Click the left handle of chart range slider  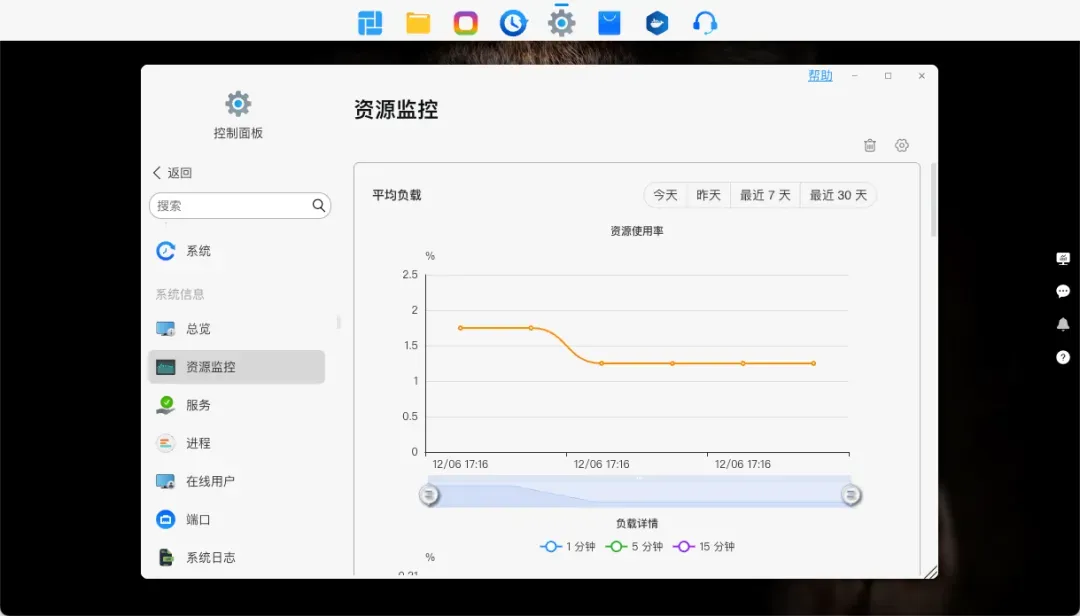[x=429, y=495]
